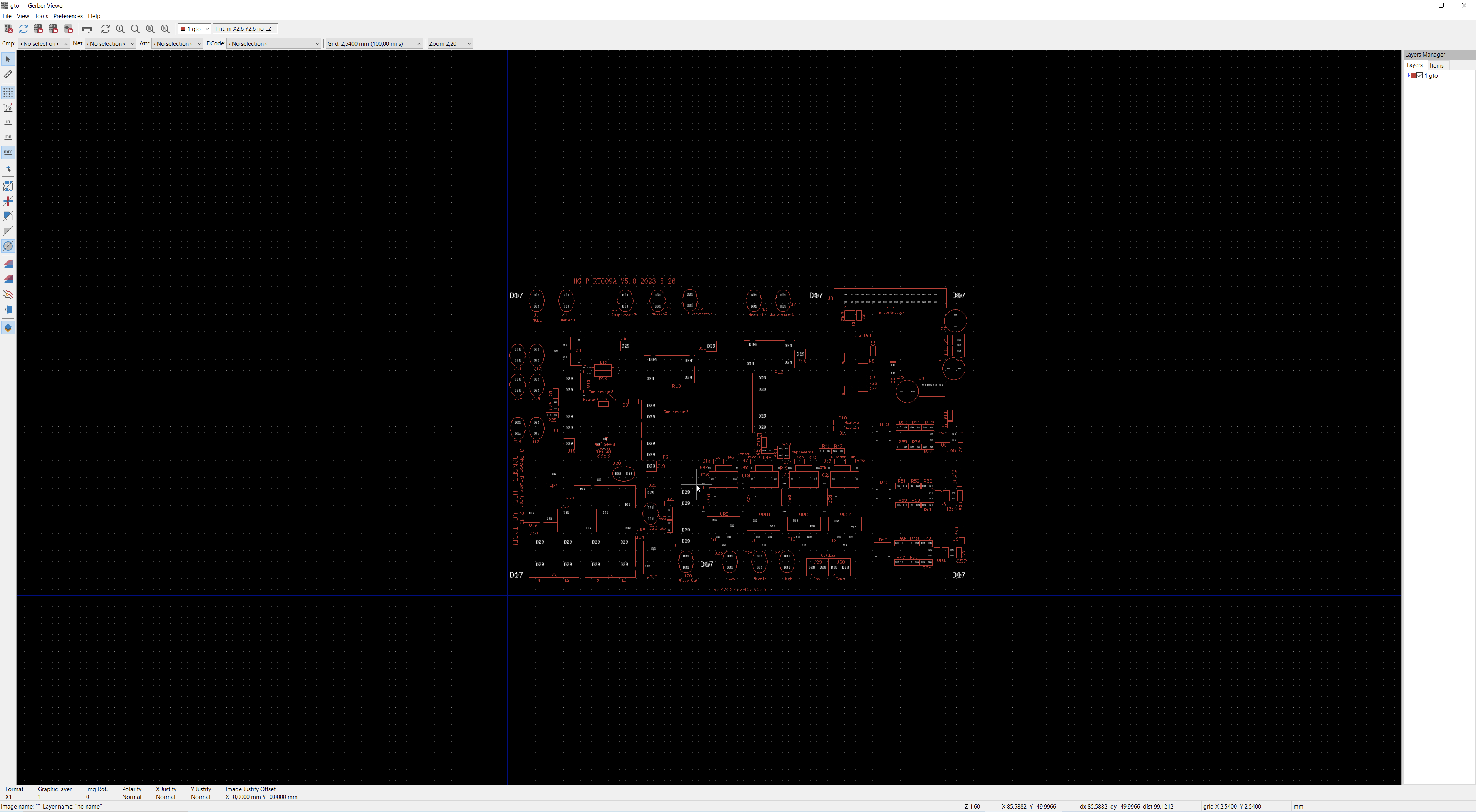
Task: Toggle grid display in the left toolbar
Action: pyautogui.click(x=8, y=92)
